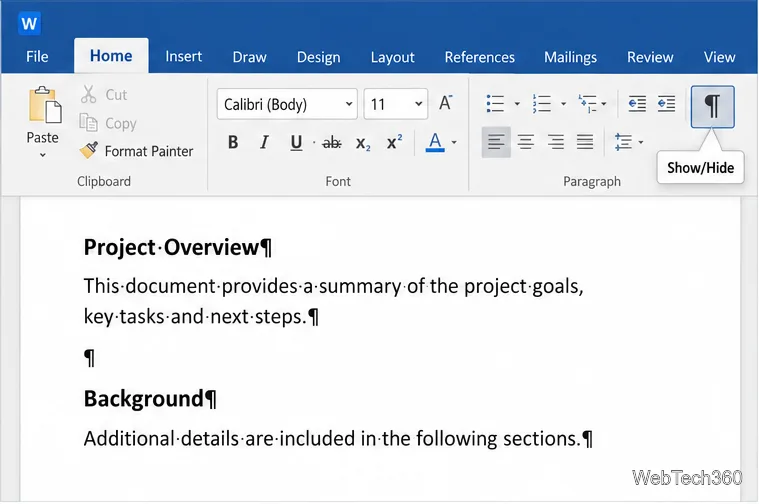Go to the Layout tab
Viewport: 759px width, 504px height.
tap(393, 57)
